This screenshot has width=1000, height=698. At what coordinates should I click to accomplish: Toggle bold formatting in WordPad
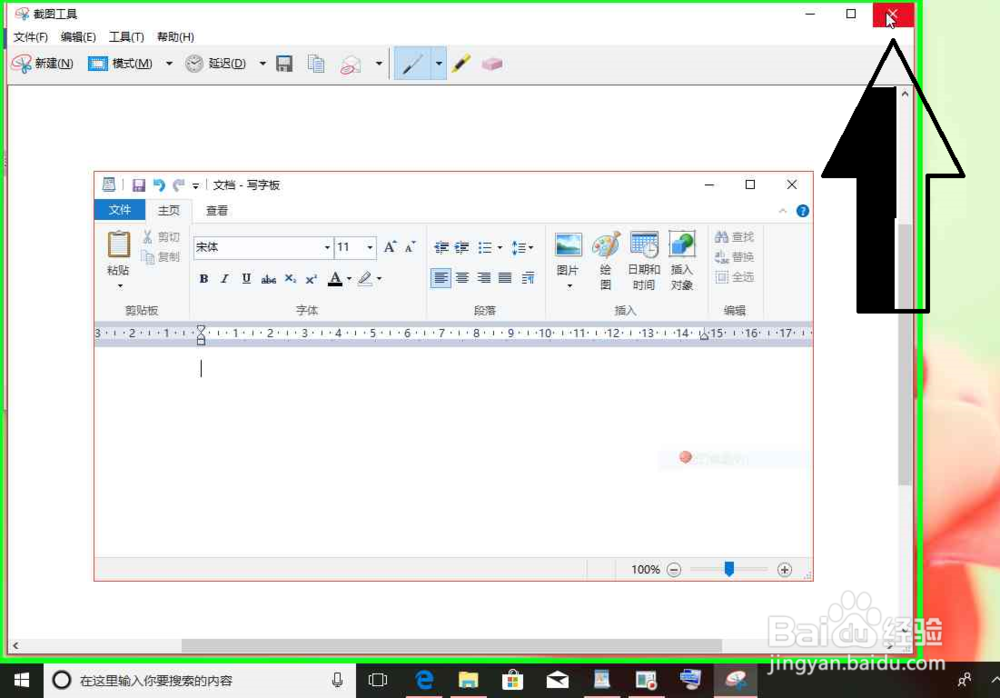[204, 278]
